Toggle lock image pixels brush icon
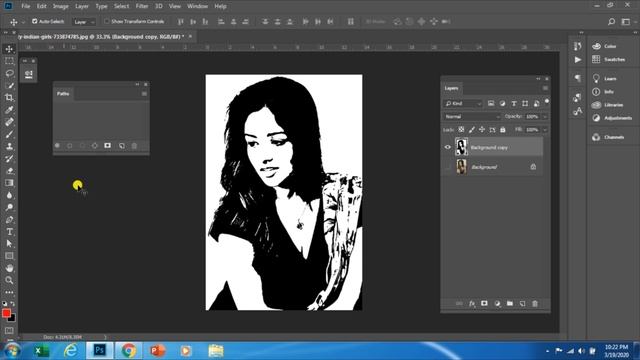640x360 pixels. [471, 130]
